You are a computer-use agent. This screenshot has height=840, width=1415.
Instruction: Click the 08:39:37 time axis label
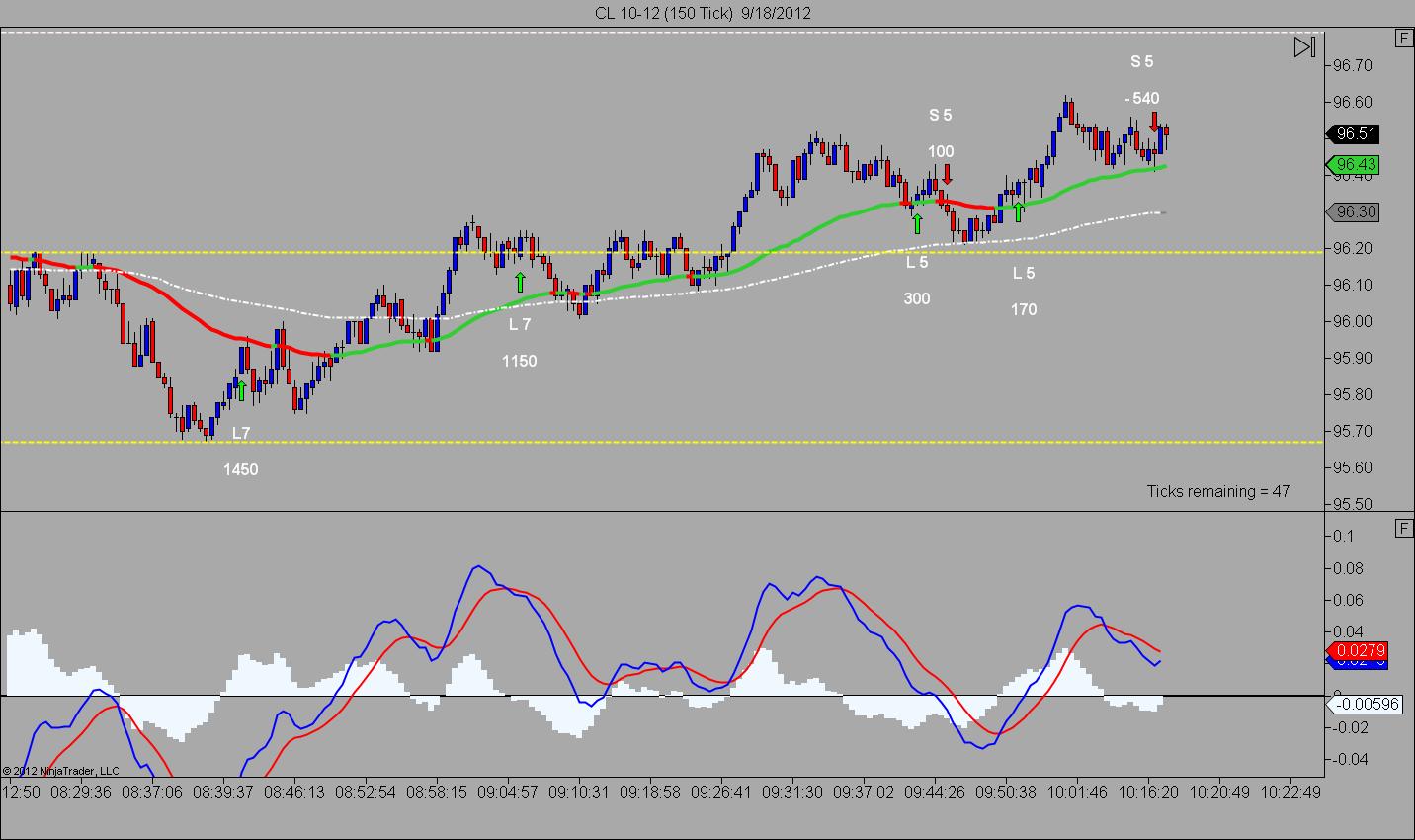[x=223, y=792]
